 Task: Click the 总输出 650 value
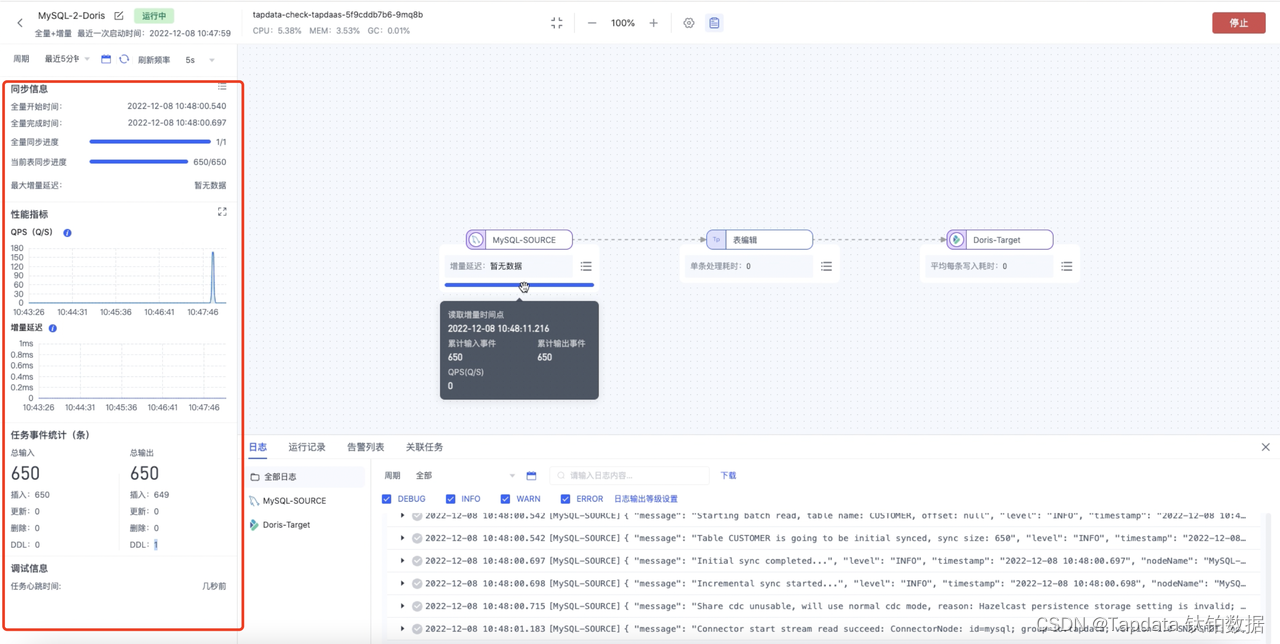(145, 473)
